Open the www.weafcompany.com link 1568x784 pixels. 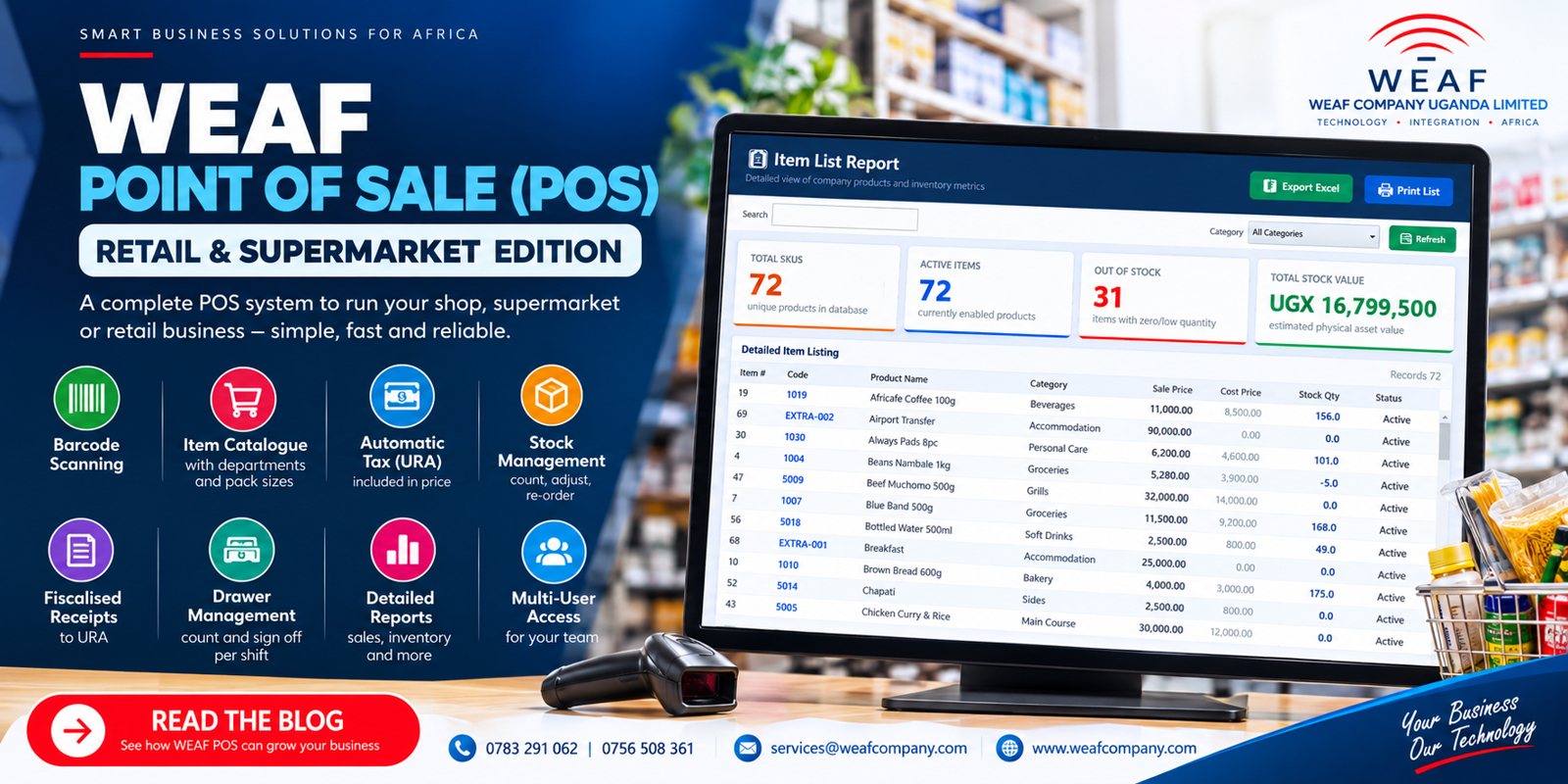(1114, 748)
